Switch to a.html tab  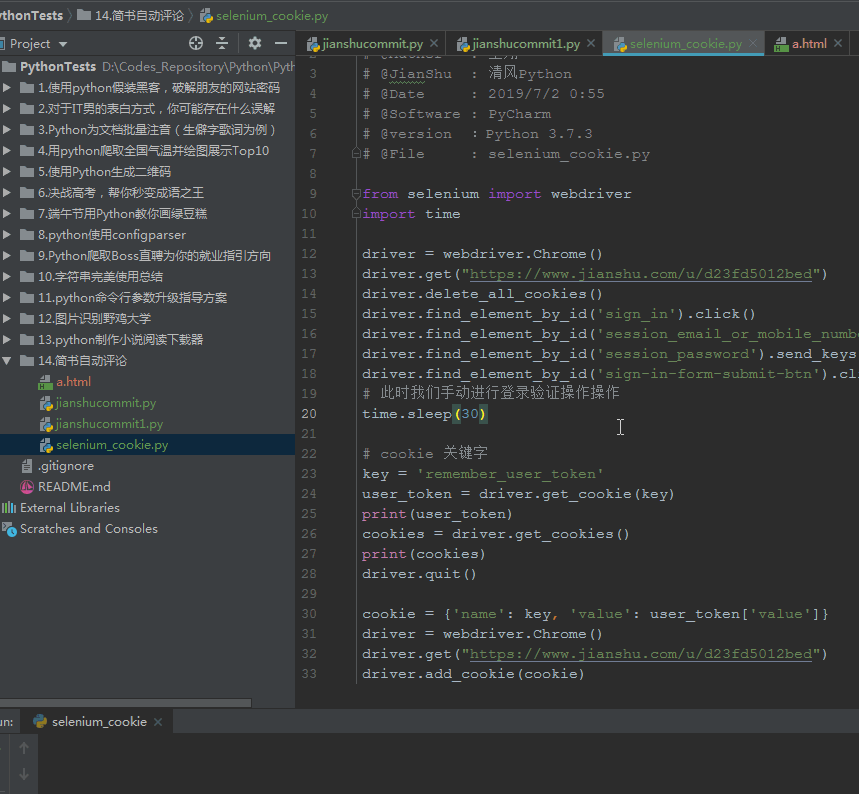[x=801, y=44]
